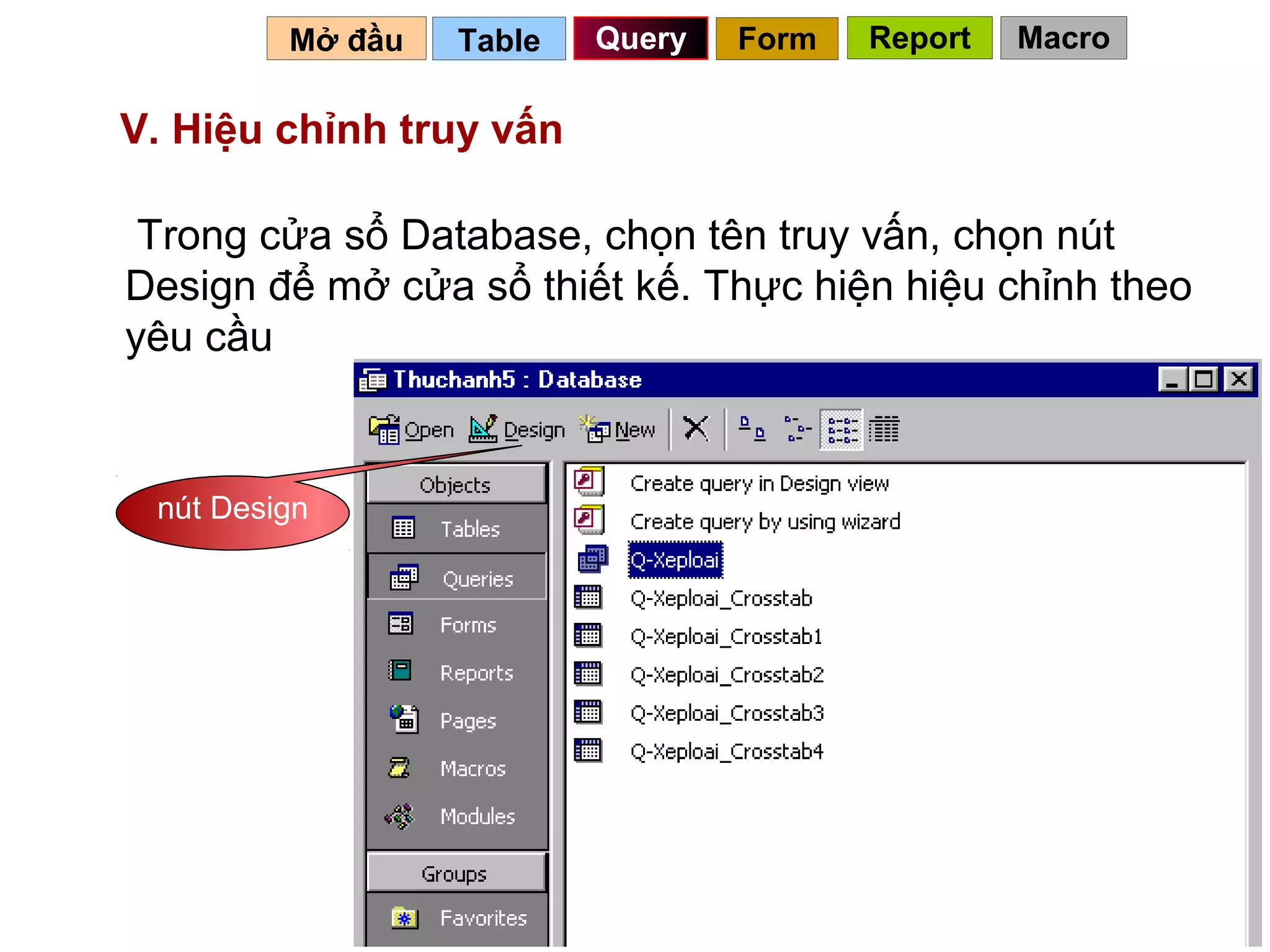Viewport: 1270px width, 952px height.
Task: Select the Q-Xeploai_Crosstab2 query
Action: 727,675
